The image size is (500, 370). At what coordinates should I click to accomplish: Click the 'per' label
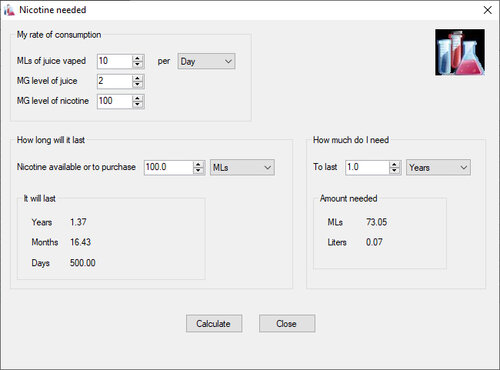(x=164, y=61)
